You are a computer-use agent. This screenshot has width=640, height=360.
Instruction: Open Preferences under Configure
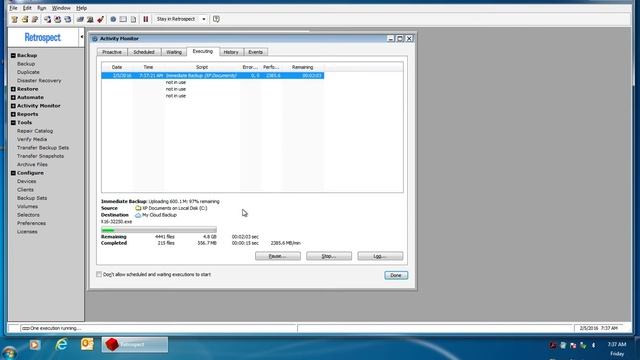31,223
